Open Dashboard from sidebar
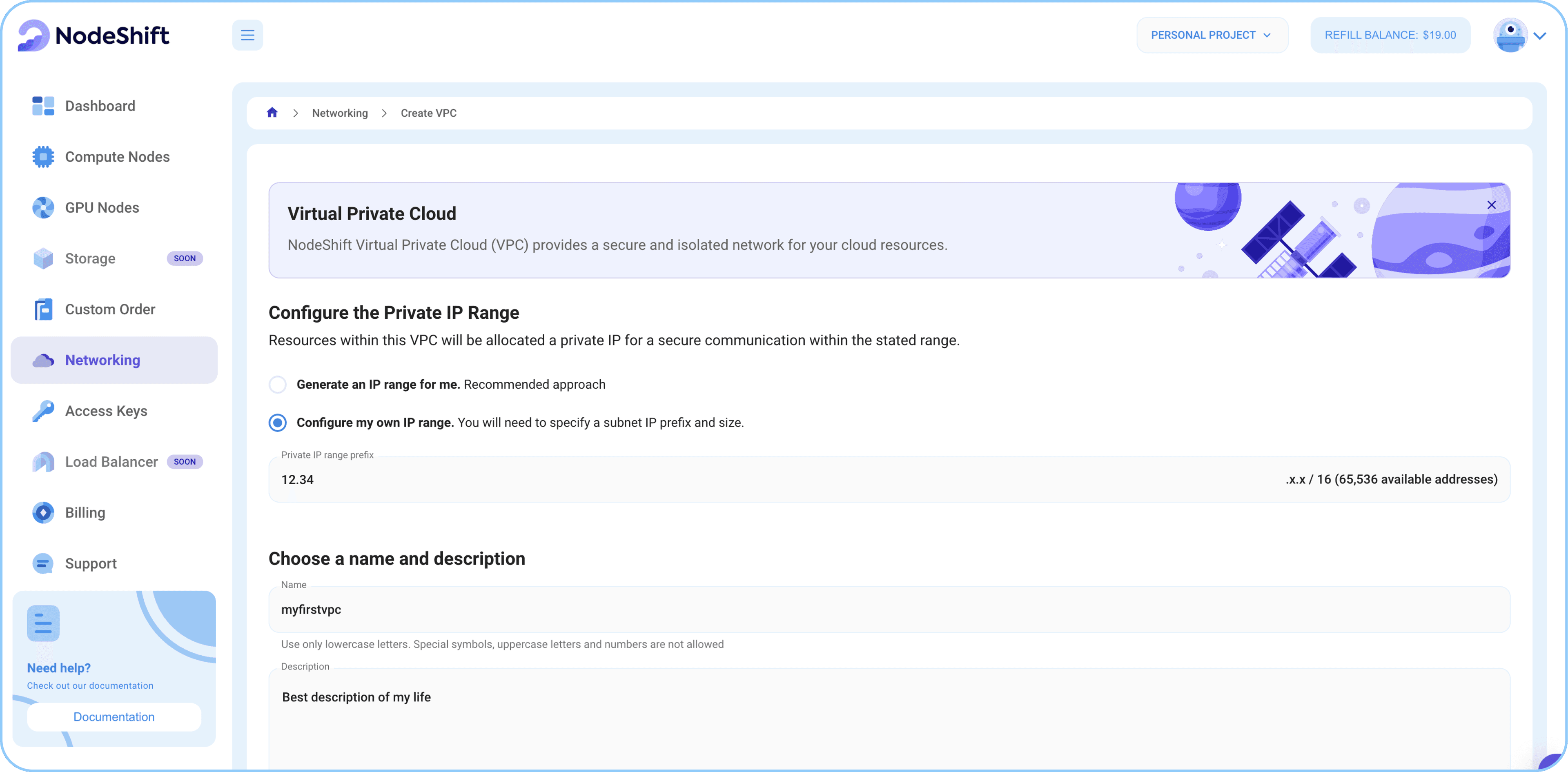 tap(114, 106)
